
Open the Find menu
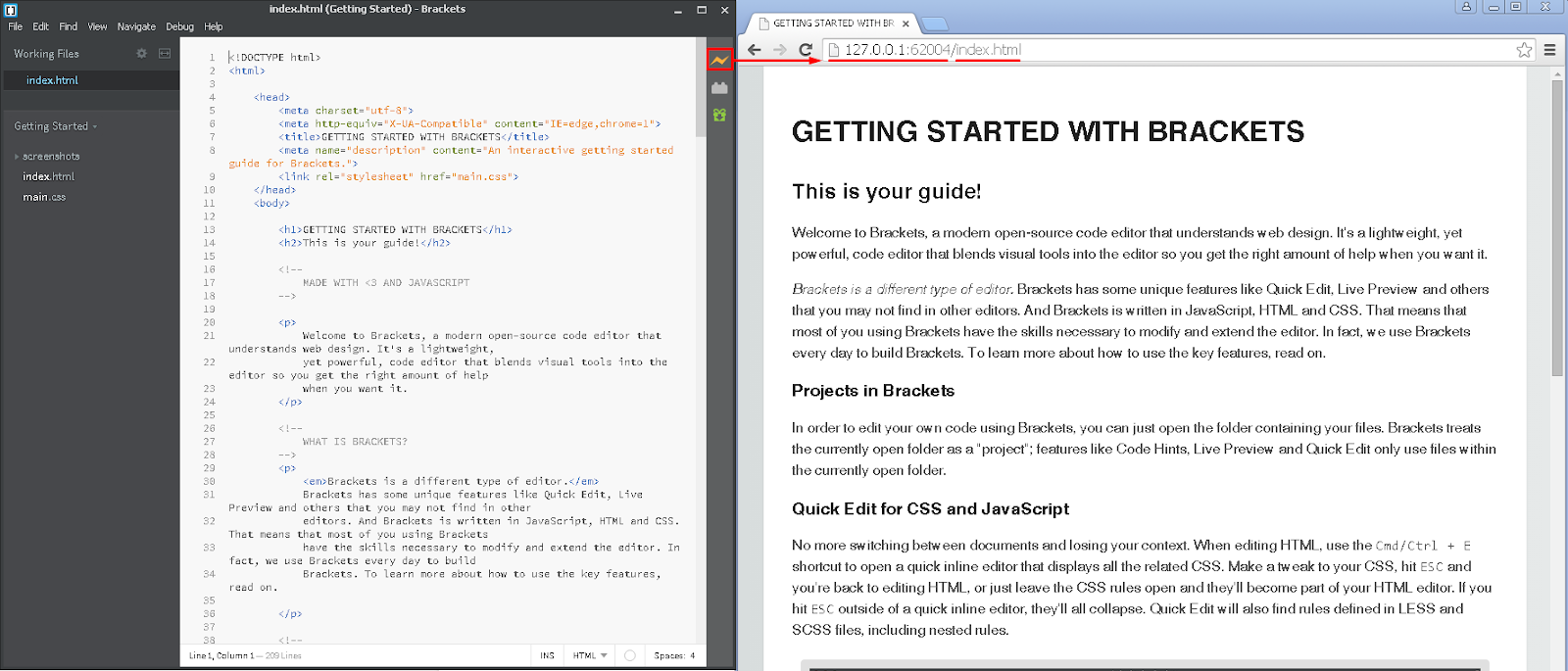tap(68, 26)
